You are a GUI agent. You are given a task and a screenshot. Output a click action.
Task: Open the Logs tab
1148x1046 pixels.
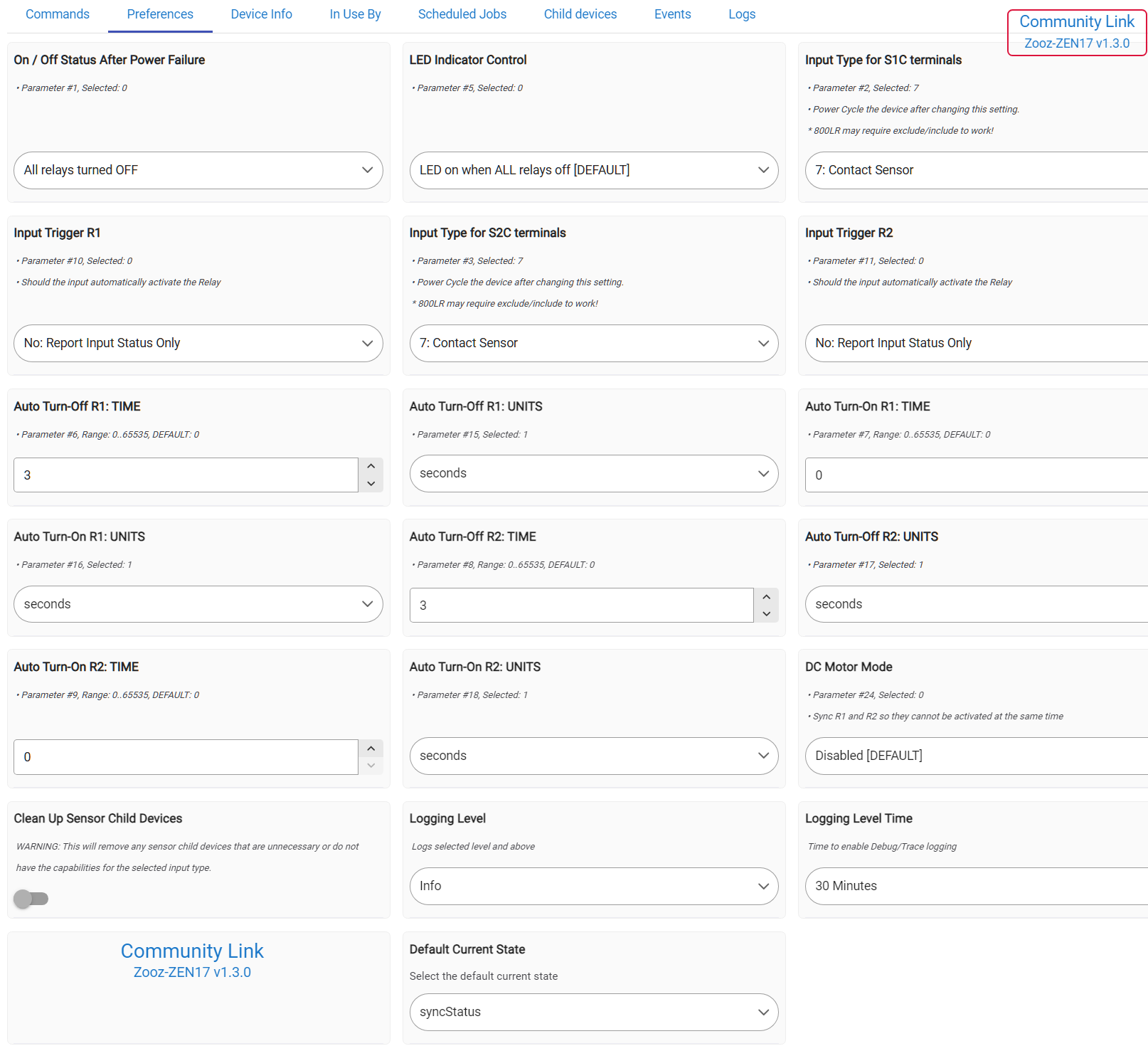(x=741, y=14)
